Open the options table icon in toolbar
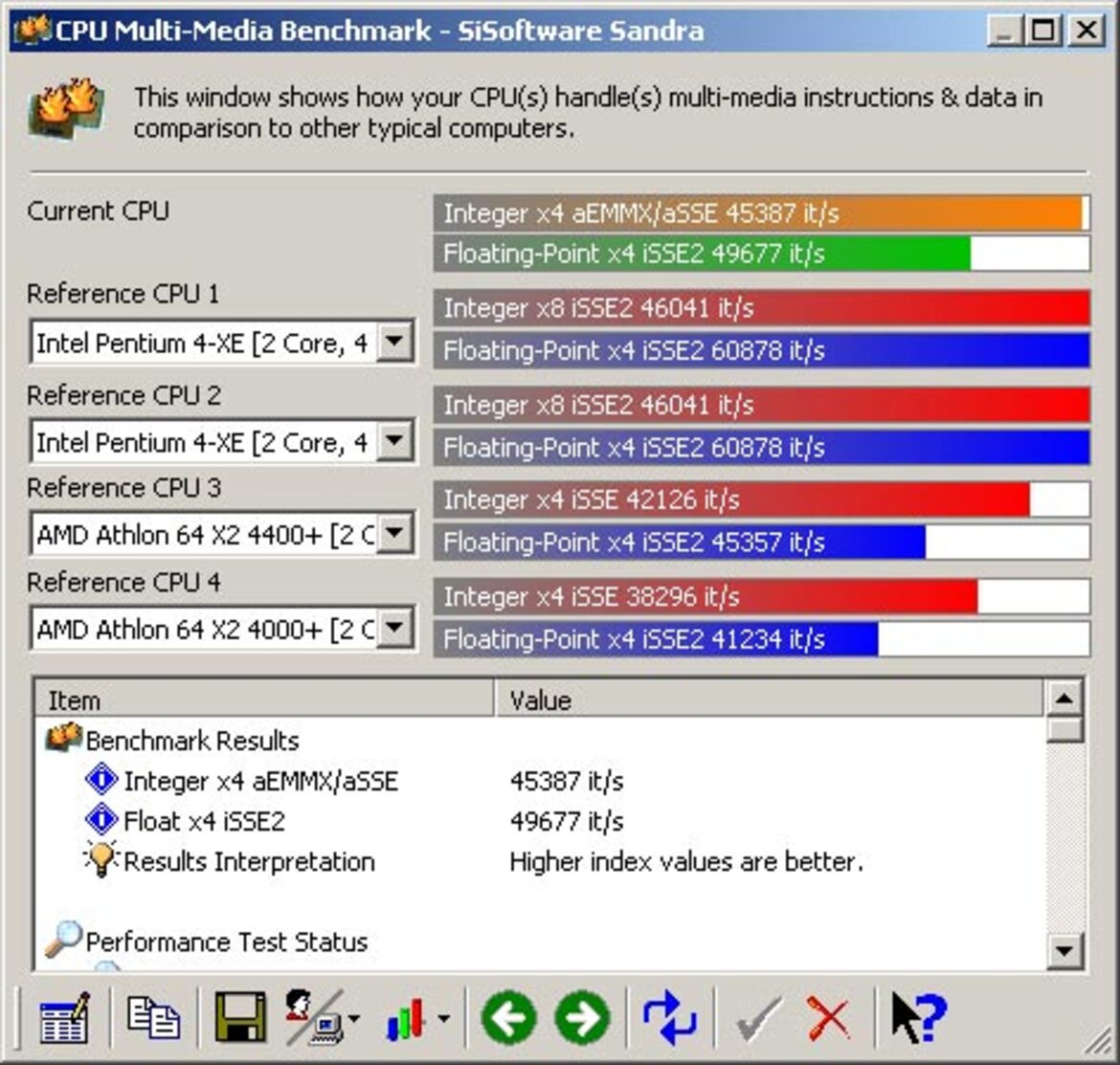1120x1065 pixels. point(64,1017)
